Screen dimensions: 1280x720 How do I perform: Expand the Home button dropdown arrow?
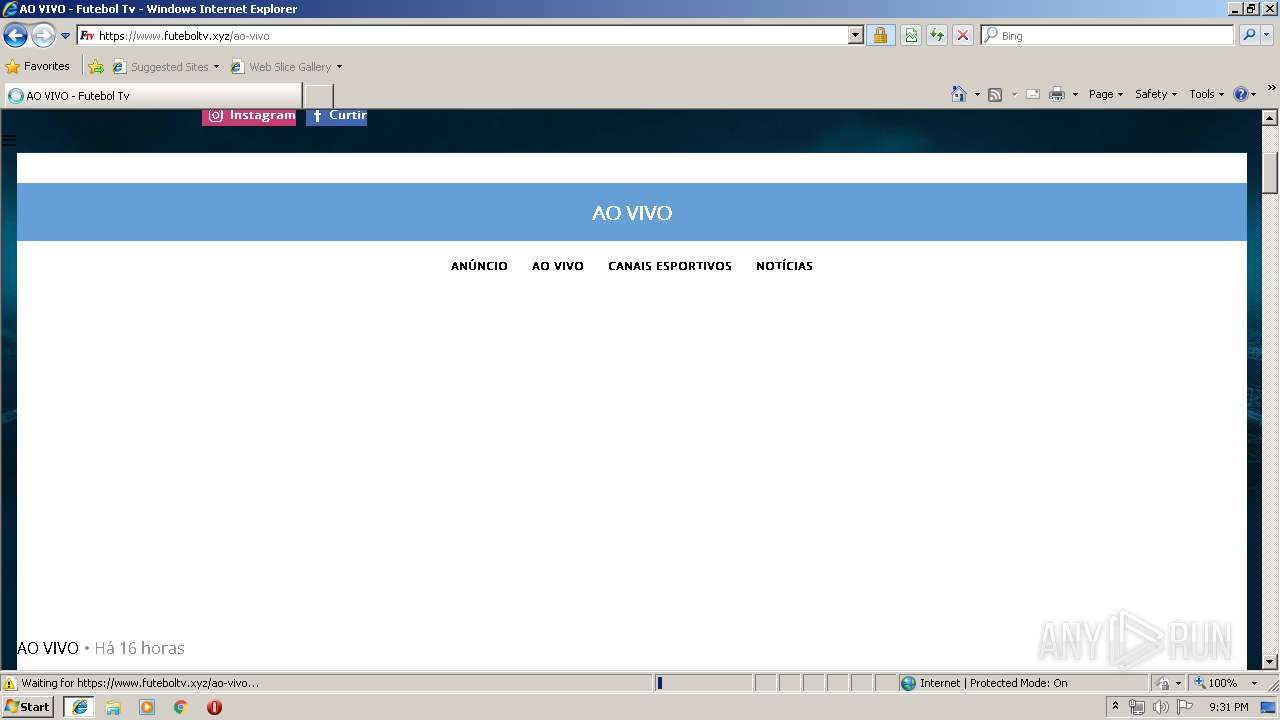[977, 94]
